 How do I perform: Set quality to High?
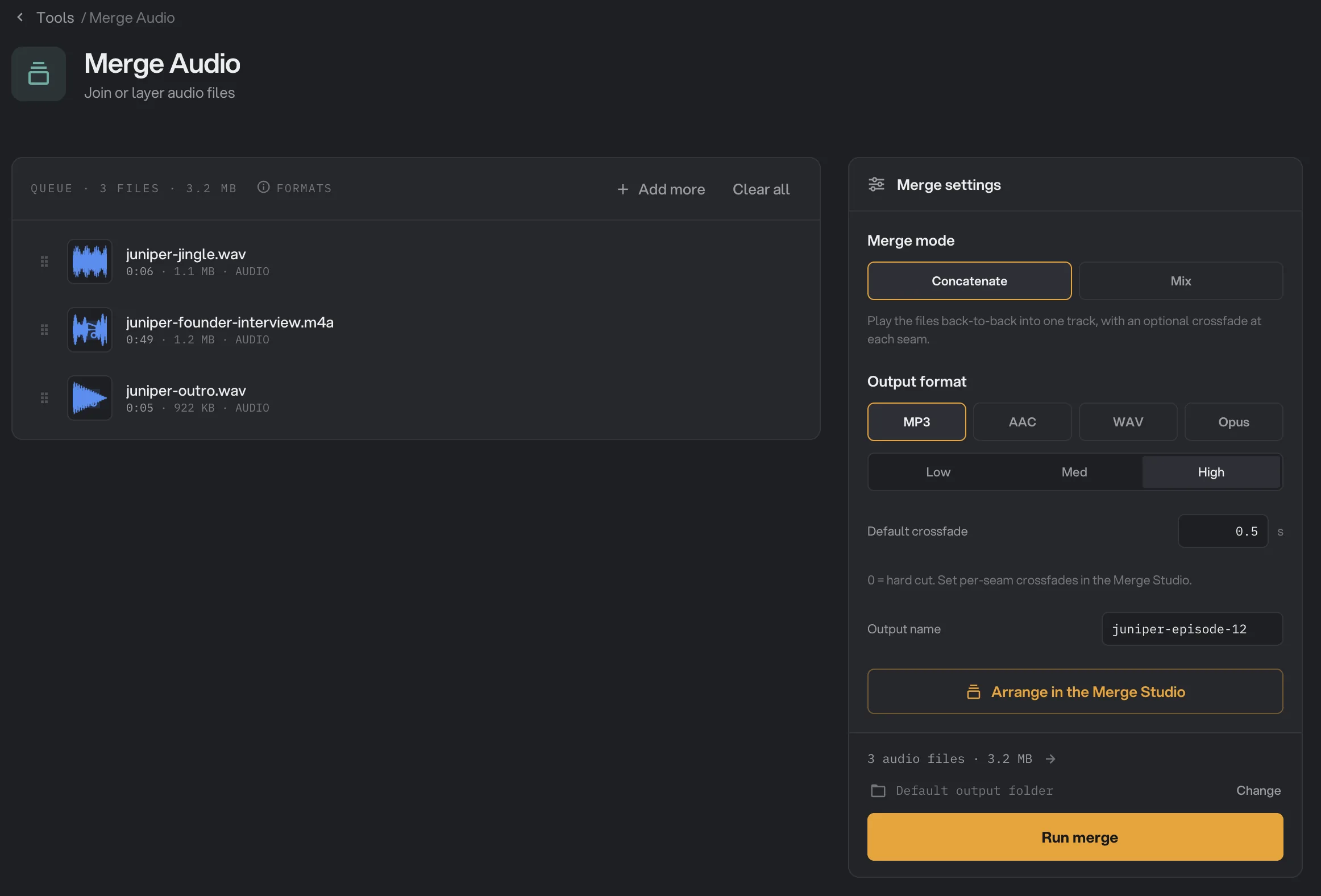point(1211,472)
